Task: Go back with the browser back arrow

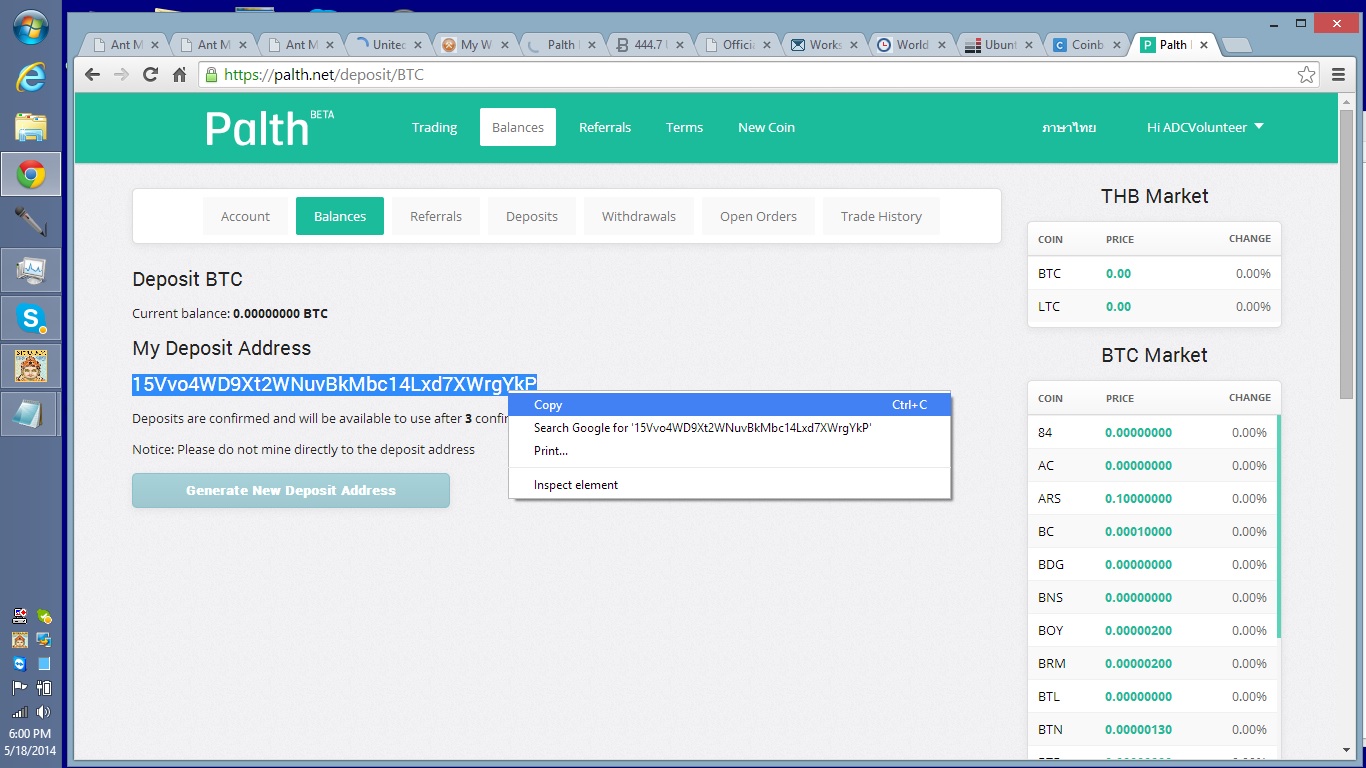Action: pyautogui.click(x=92, y=75)
